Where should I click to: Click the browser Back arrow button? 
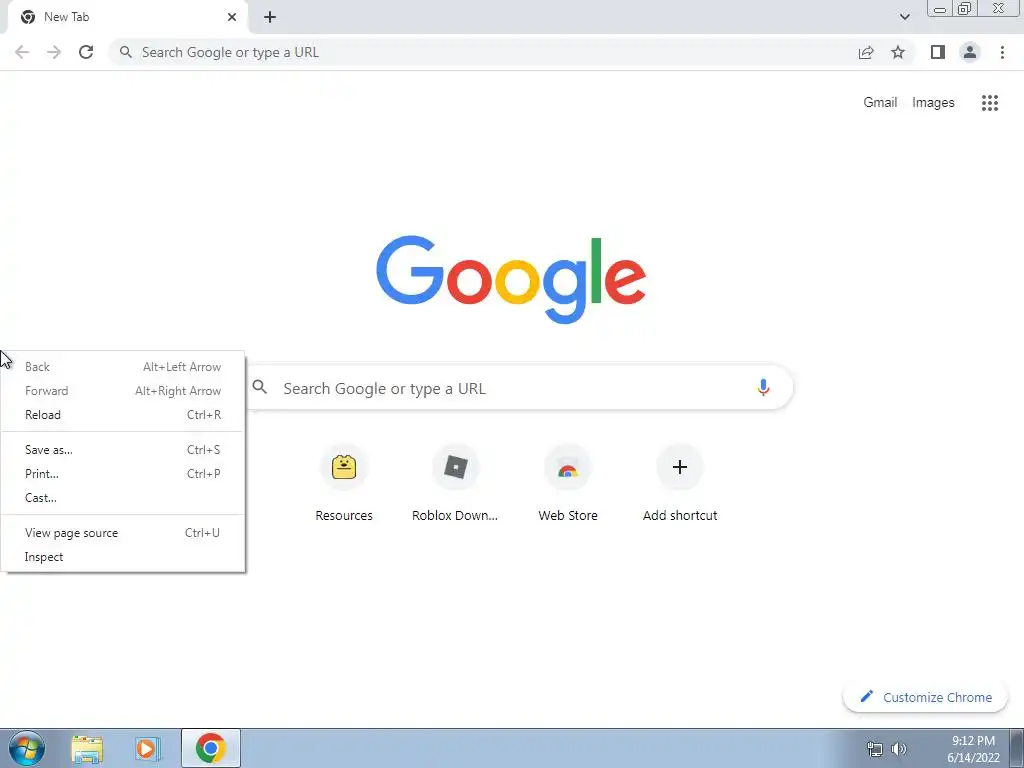click(22, 52)
